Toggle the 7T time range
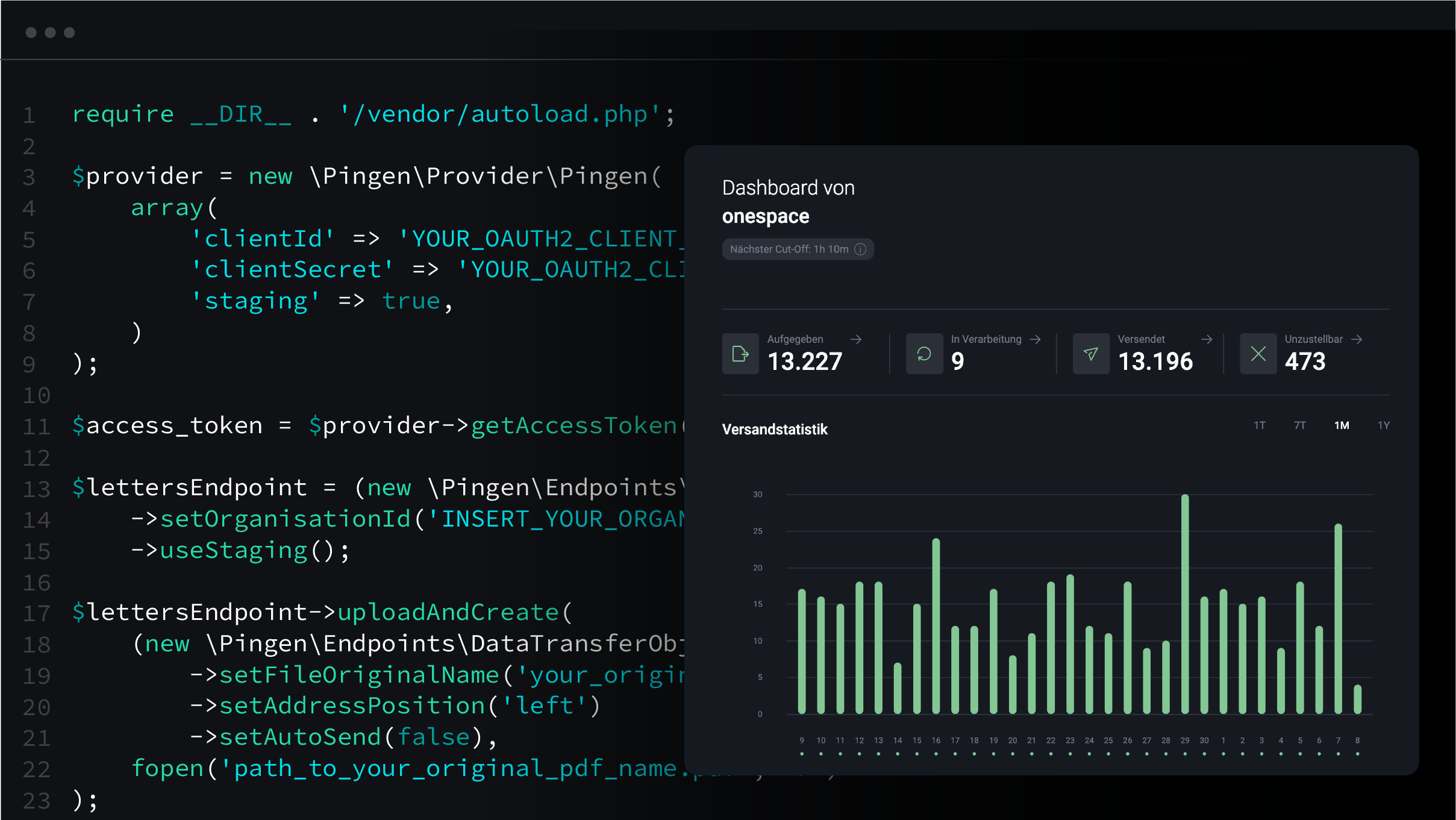 tap(1300, 425)
